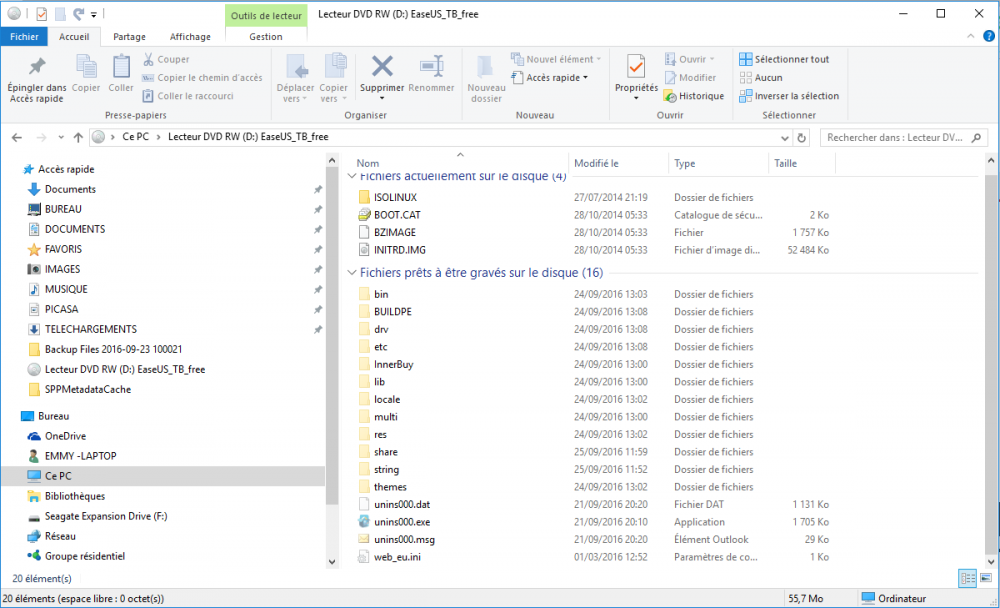The height and width of the screenshot is (608, 1000).
Task: Click the Historique icon
Action: pyautogui.click(x=670, y=96)
